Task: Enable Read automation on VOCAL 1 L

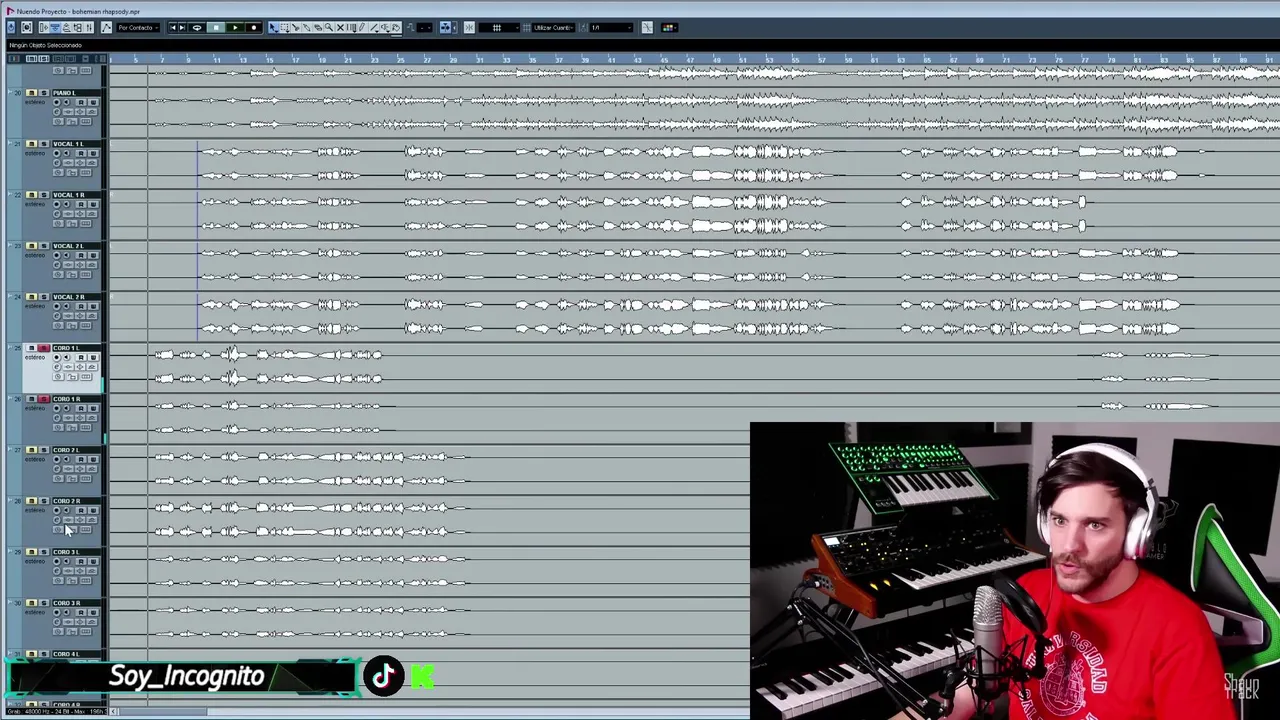Action: pos(81,153)
